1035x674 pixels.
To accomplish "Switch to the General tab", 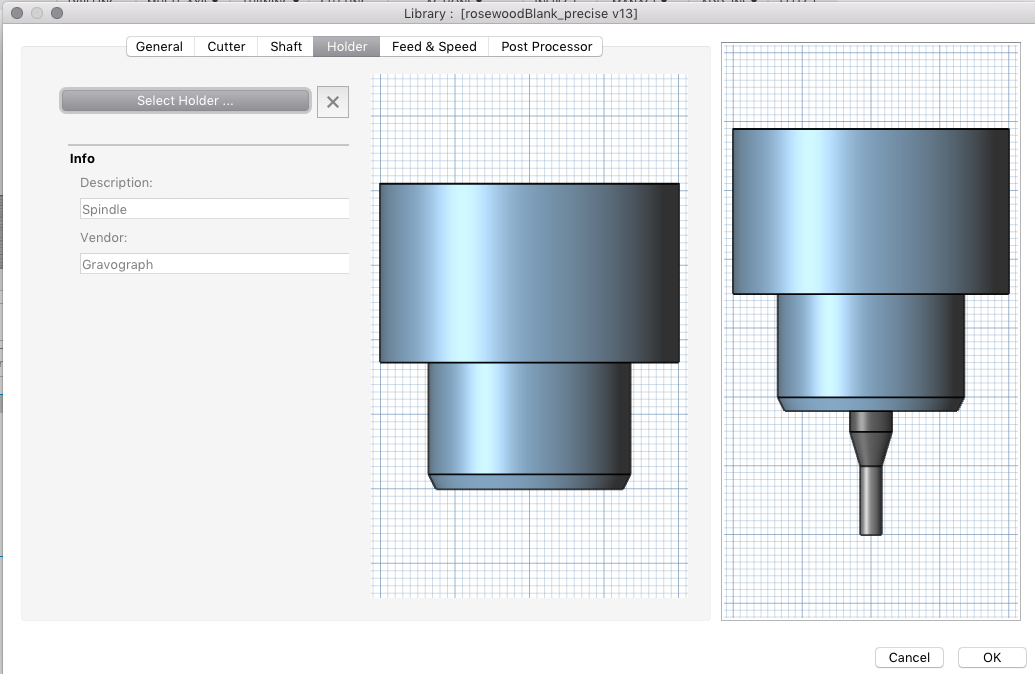I will point(160,47).
